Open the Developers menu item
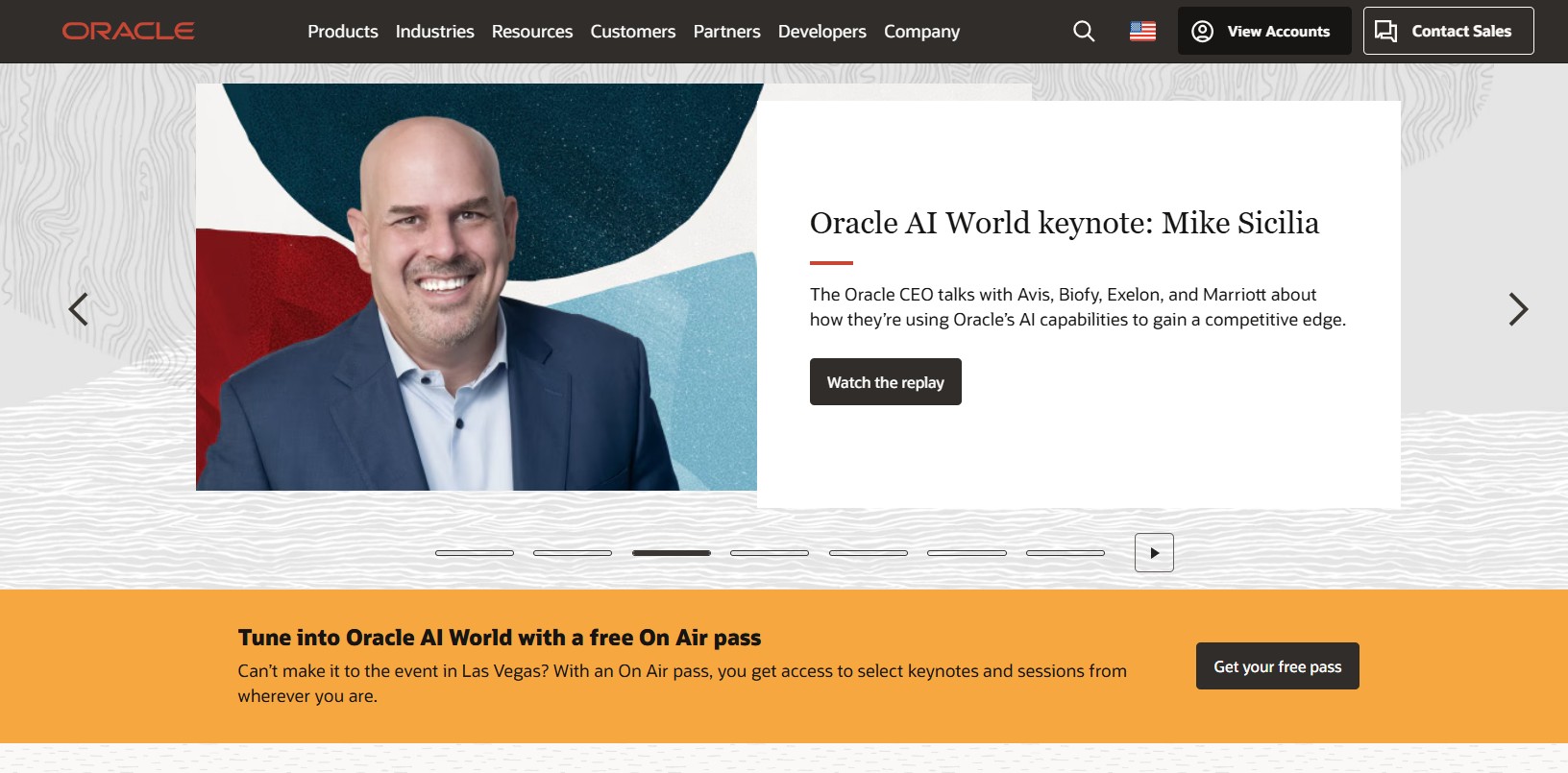1568x773 pixels. pos(821,32)
